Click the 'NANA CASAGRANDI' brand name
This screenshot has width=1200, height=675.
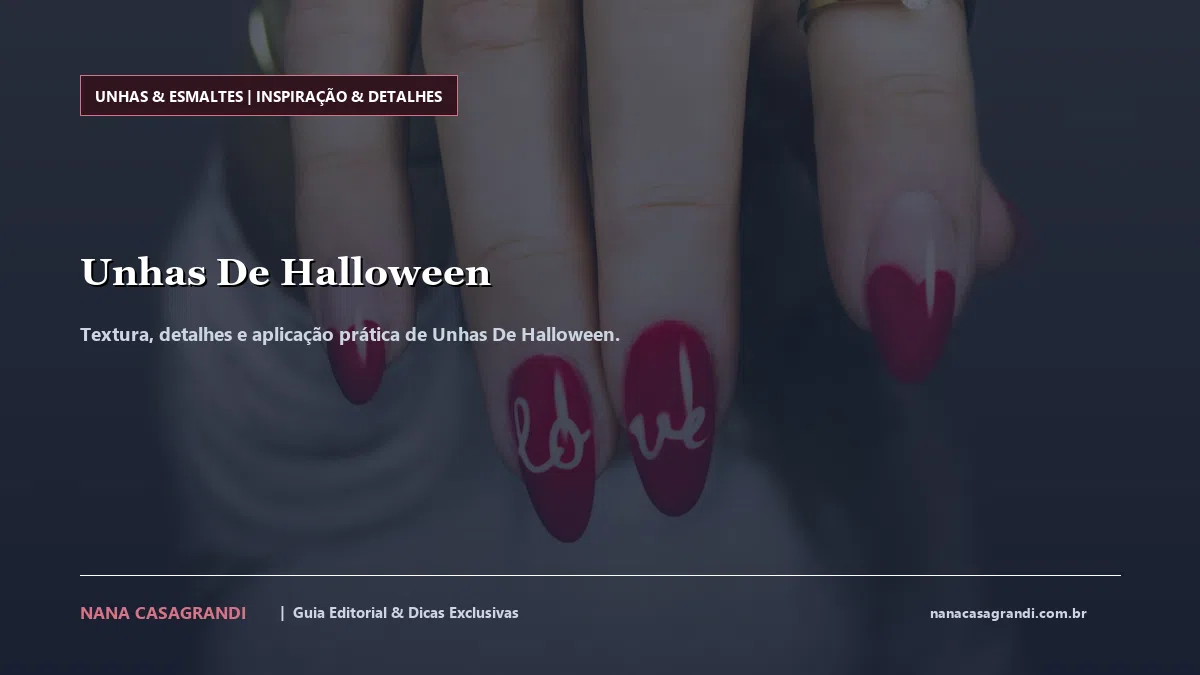(163, 613)
